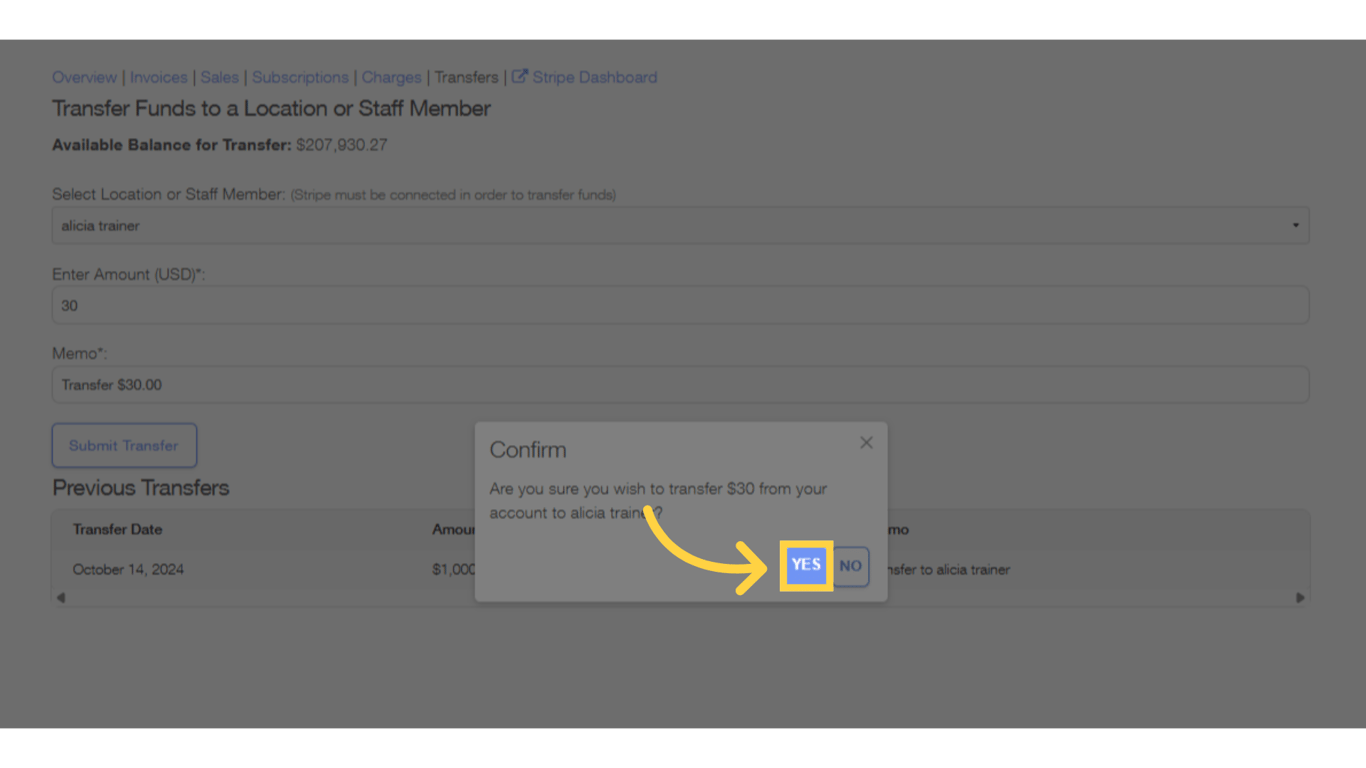
Task: Confirm the transfer by clicking YES
Action: tap(806, 565)
